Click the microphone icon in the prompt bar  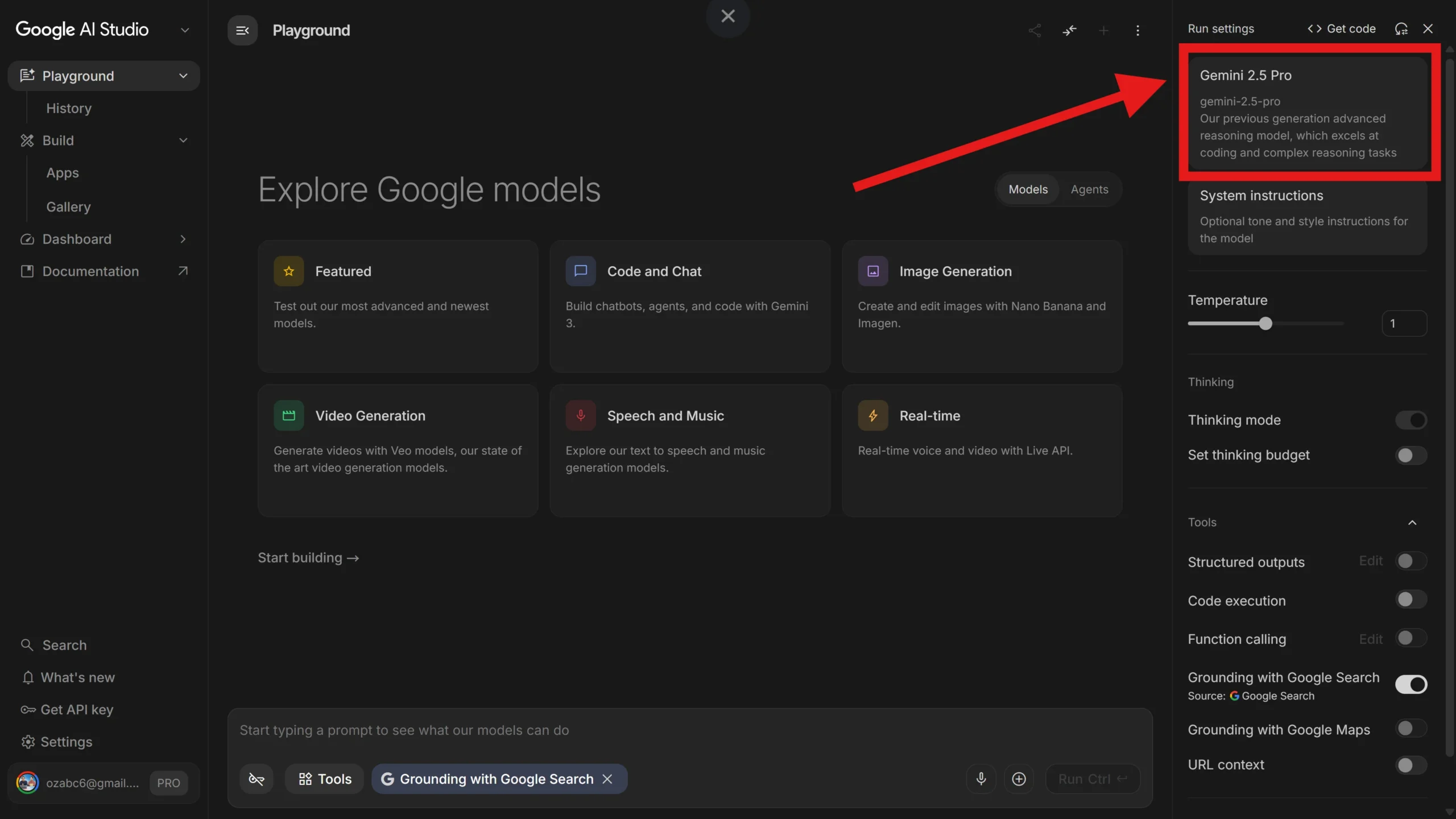pyautogui.click(x=981, y=779)
